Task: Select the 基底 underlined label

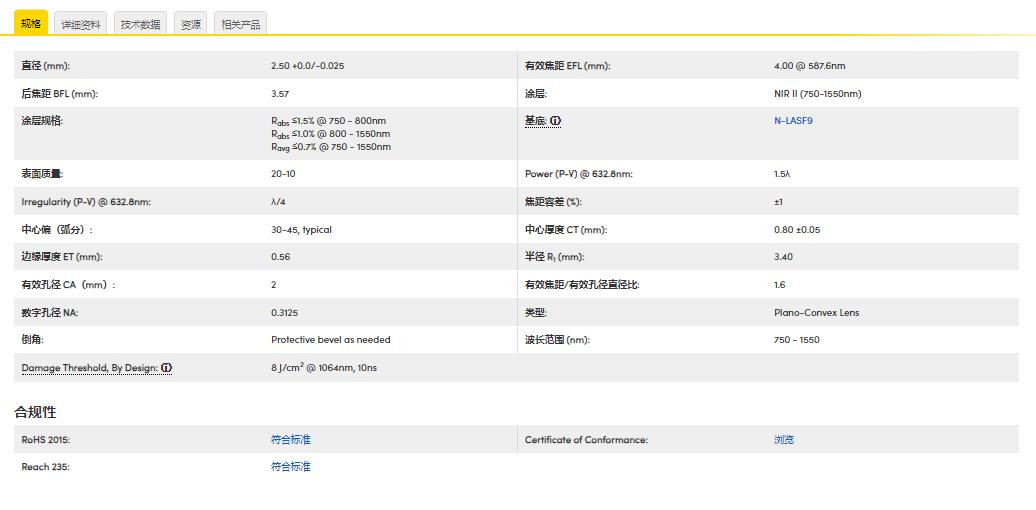Action: click(536, 121)
